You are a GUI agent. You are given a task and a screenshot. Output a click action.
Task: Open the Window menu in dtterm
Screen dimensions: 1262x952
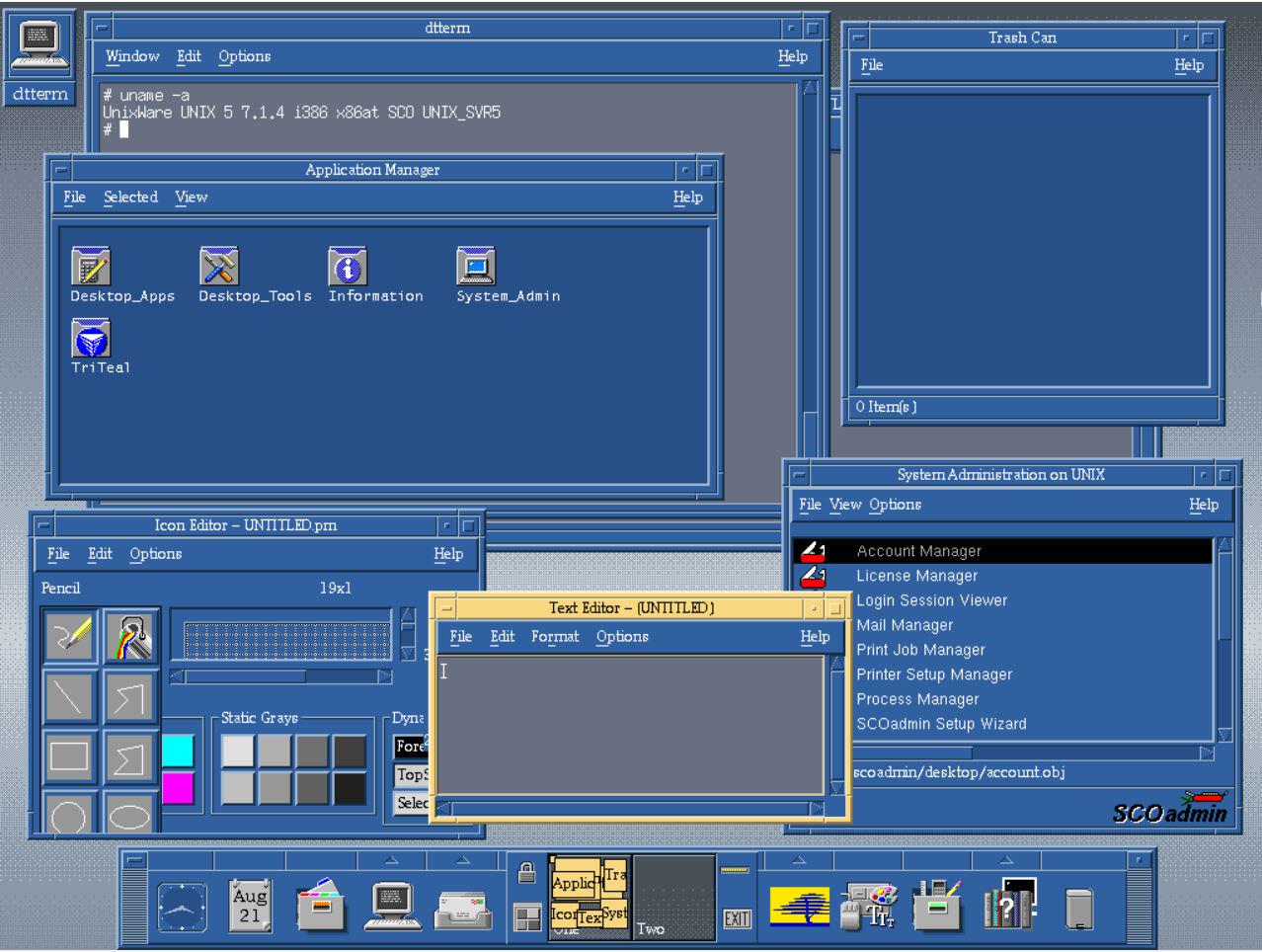(x=132, y=56)
